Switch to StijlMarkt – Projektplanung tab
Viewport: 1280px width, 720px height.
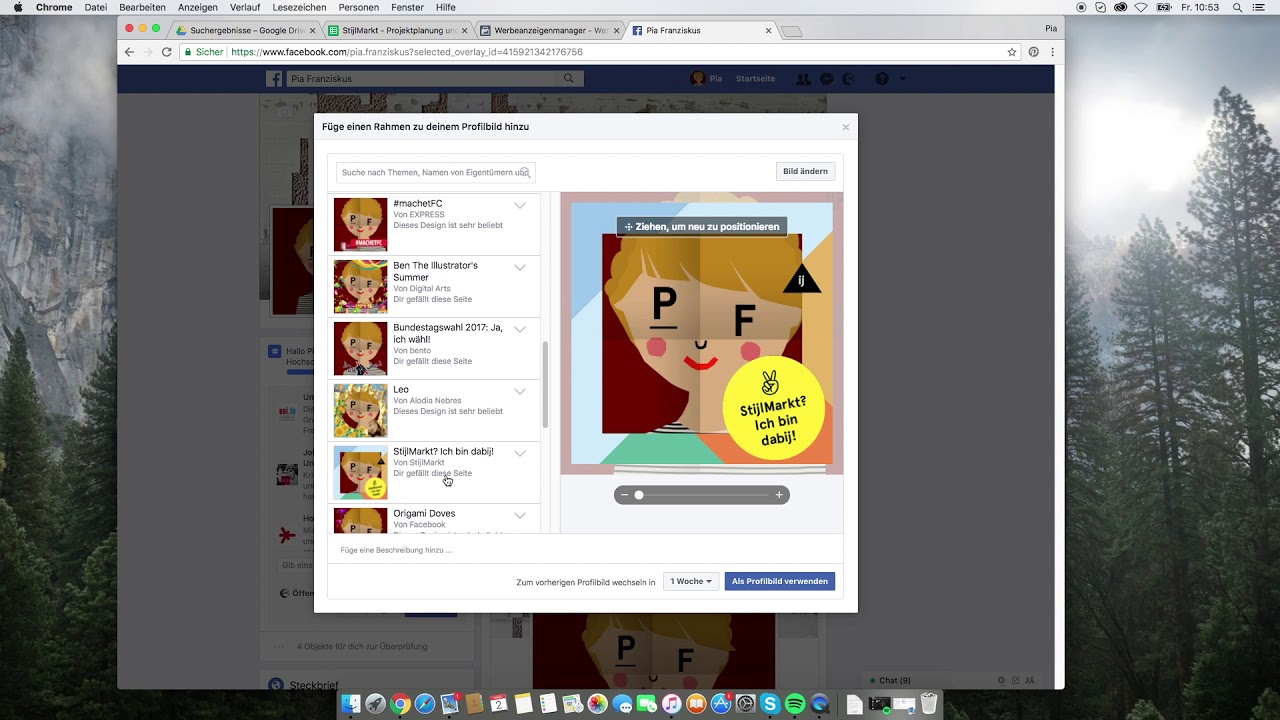[398, 30]
